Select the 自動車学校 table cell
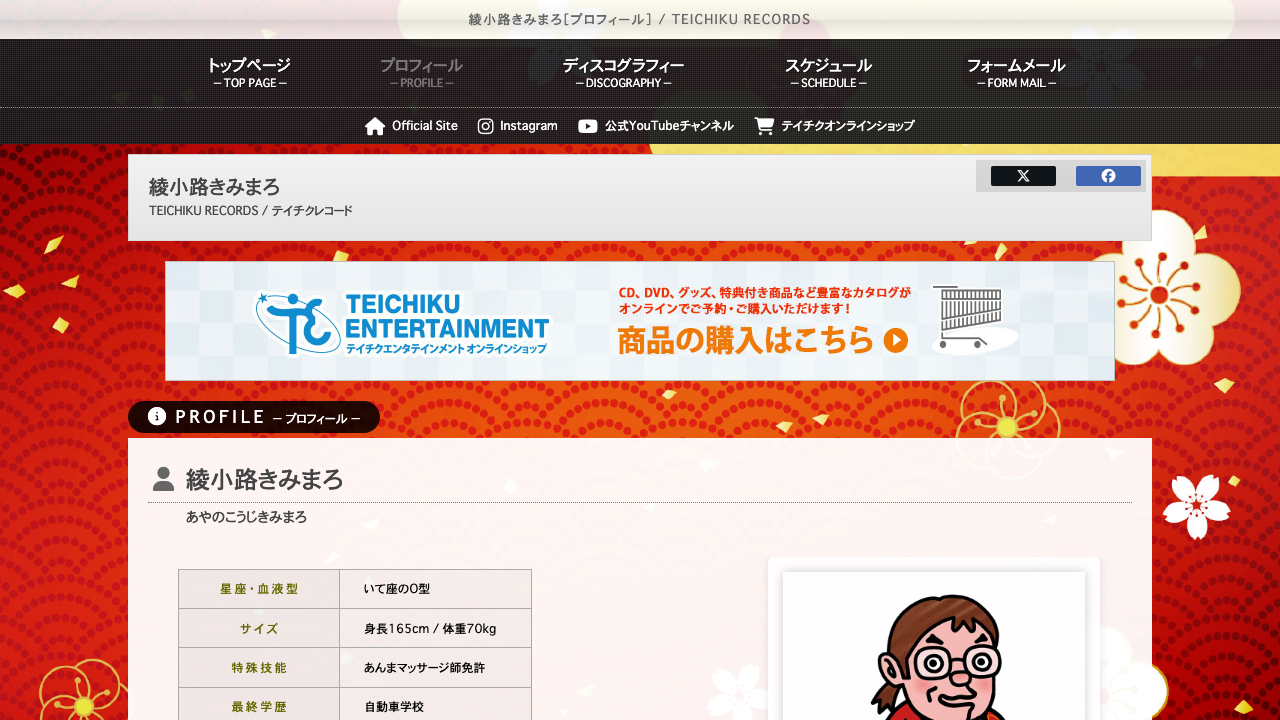The width and height of the screenshot is (1280, 720). [436, 704]
